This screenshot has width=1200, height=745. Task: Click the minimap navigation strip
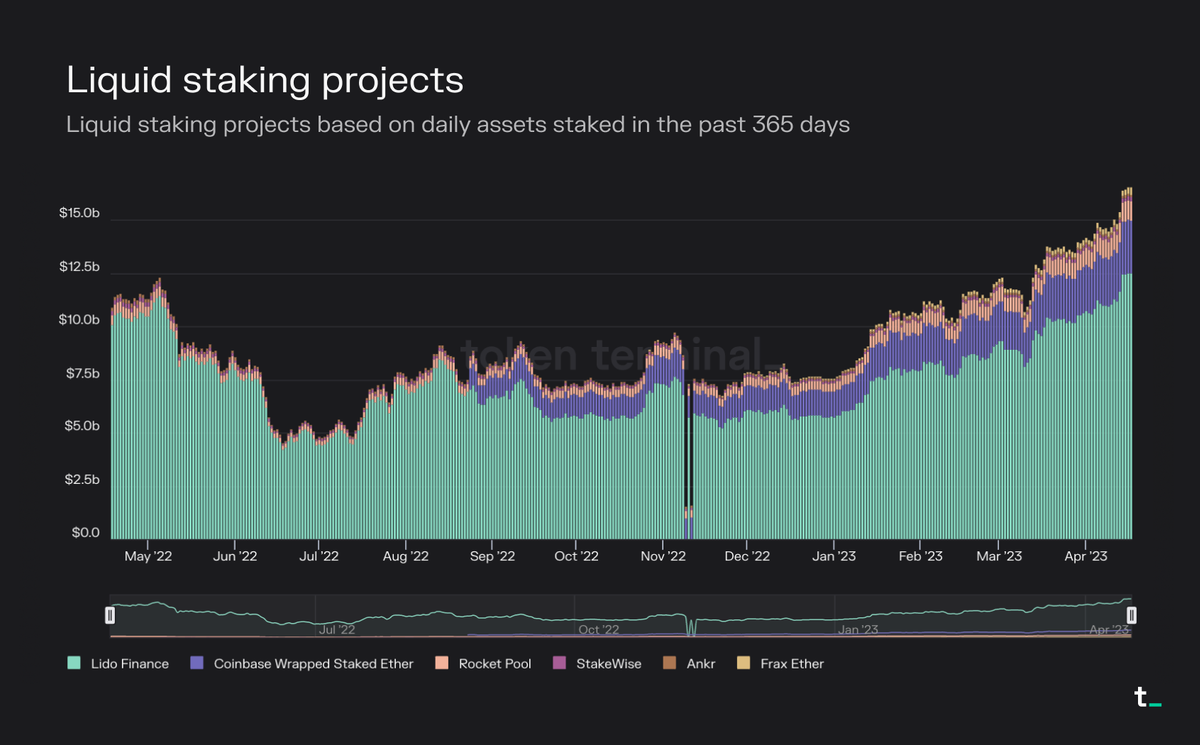click(620, 614)
